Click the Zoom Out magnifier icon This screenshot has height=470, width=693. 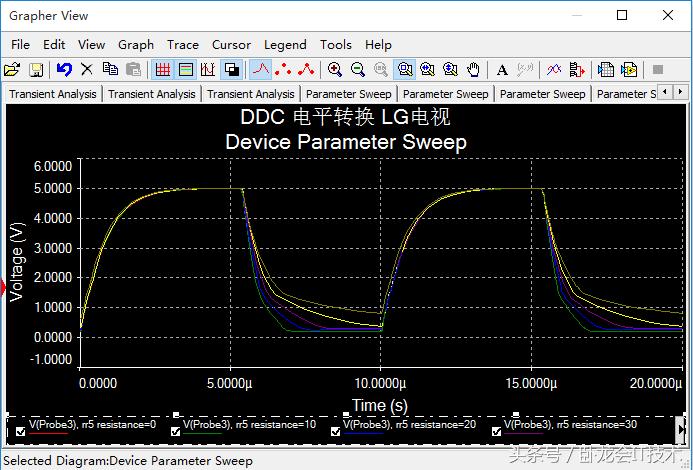pos(358,69)
